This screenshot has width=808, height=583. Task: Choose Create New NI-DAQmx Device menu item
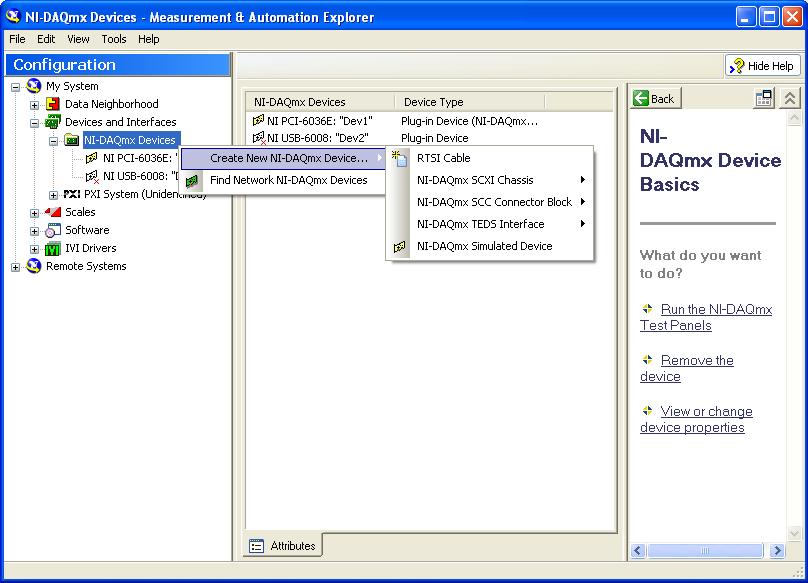tap(283, 158)
